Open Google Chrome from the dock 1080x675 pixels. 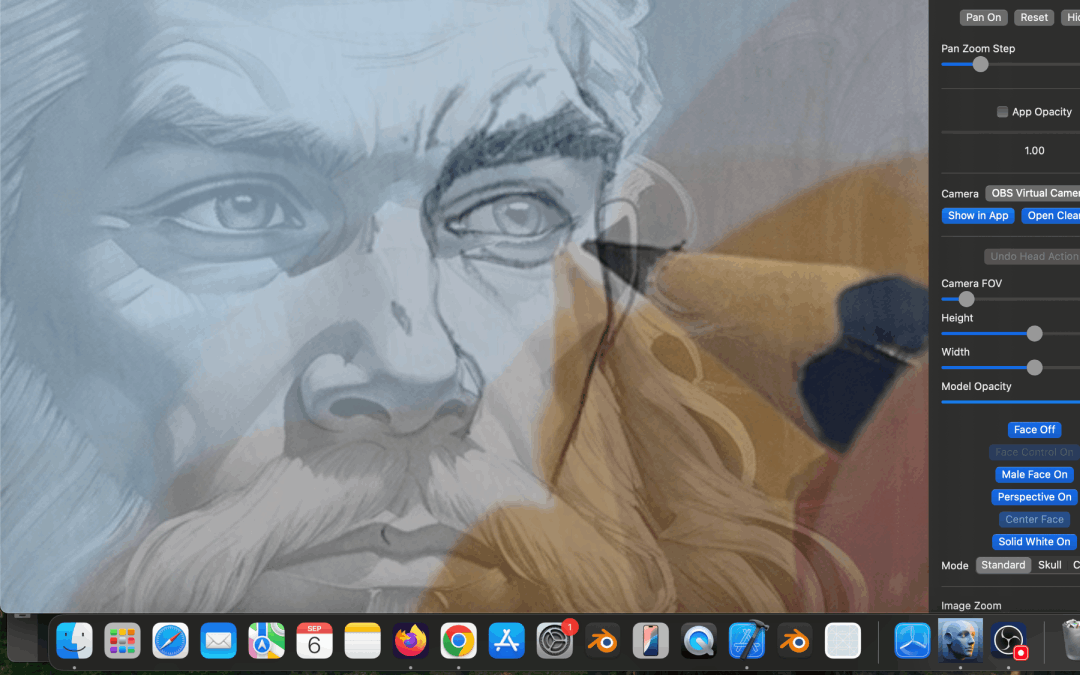tap(459, 641)
